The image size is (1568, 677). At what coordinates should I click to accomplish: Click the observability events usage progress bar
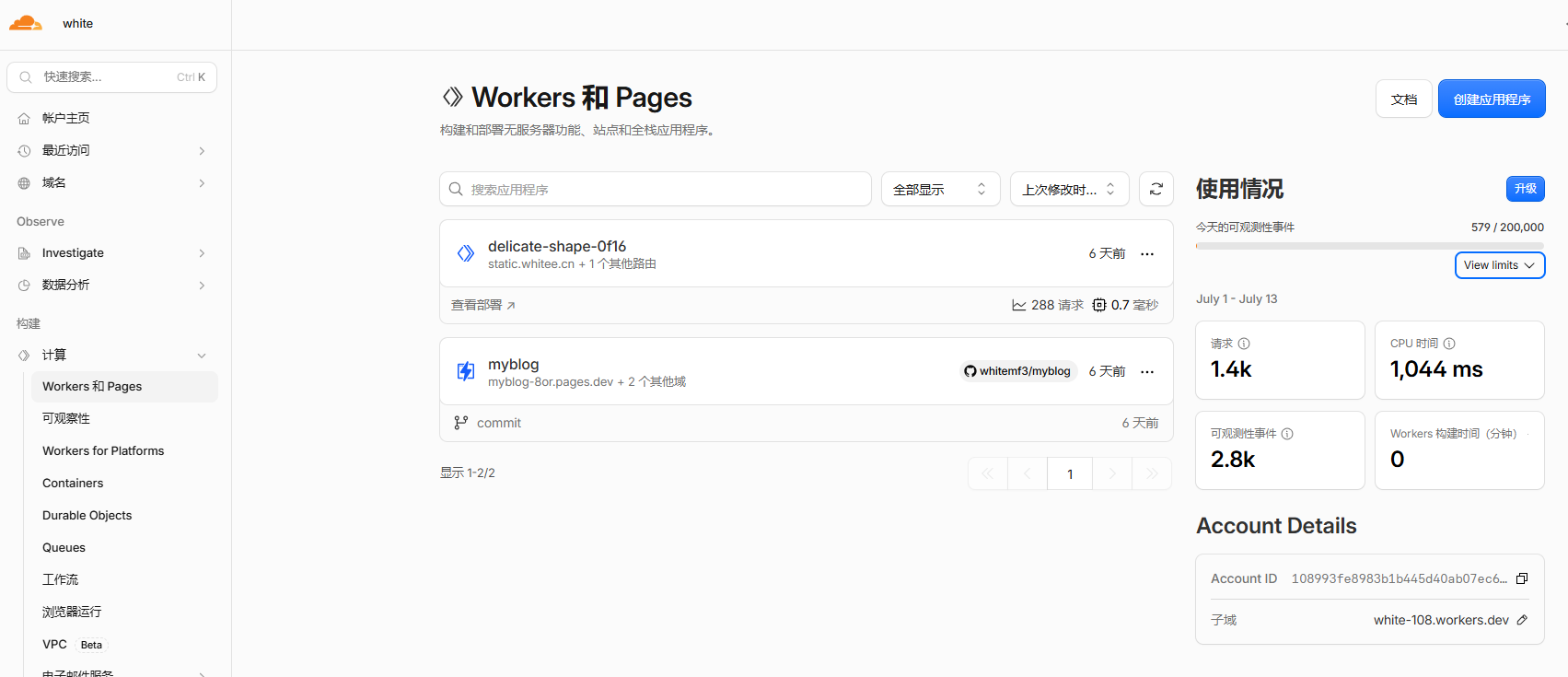click(x=1370, y=246)
